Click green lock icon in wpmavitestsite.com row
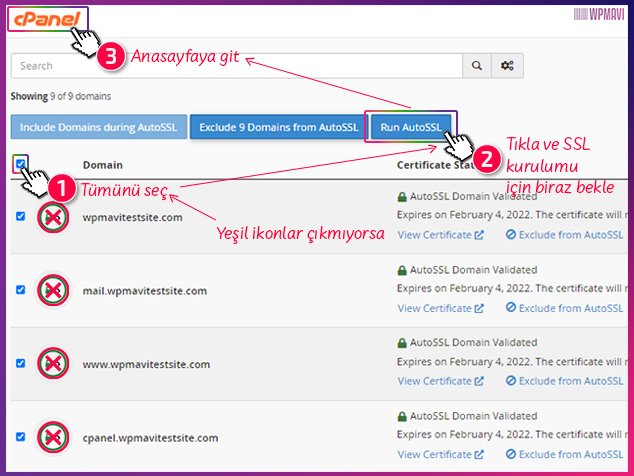634x476 pixels. [402, 197]
